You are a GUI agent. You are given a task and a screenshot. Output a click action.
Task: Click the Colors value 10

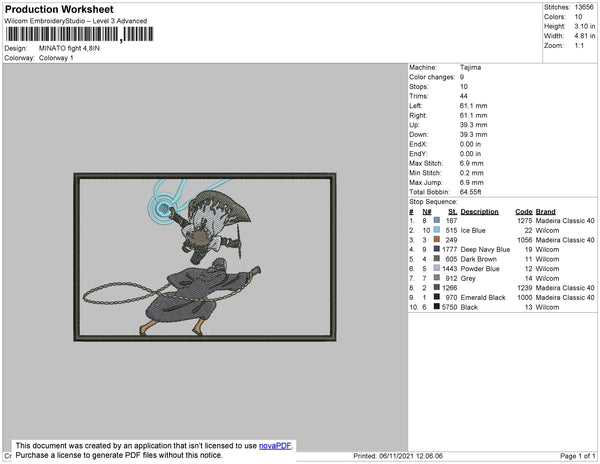pos(578,17)
